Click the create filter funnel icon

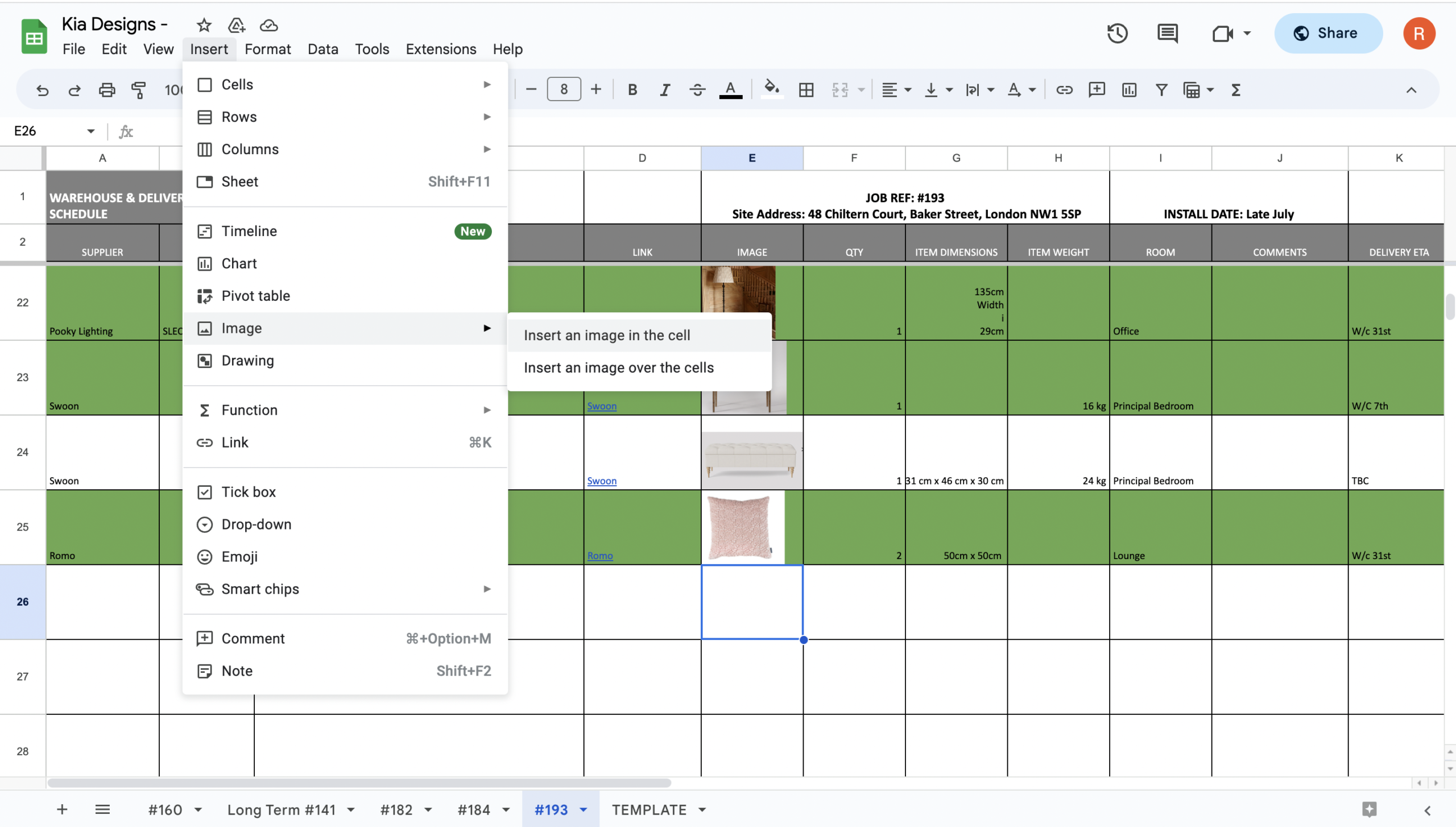[x=1161, y=90]
